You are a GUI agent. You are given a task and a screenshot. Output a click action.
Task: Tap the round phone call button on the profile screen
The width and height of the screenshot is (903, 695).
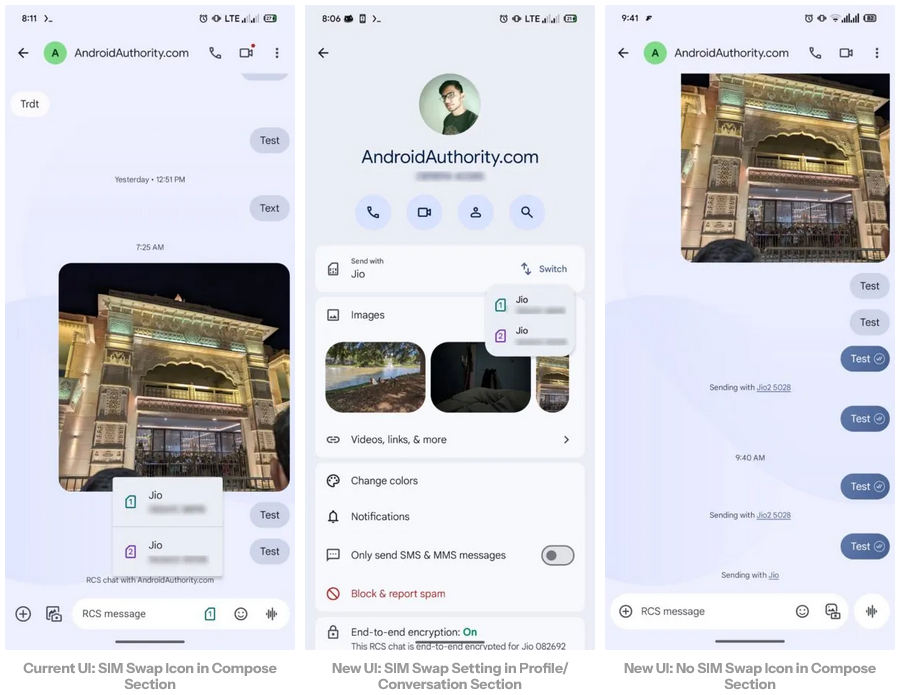pos(373,212)
